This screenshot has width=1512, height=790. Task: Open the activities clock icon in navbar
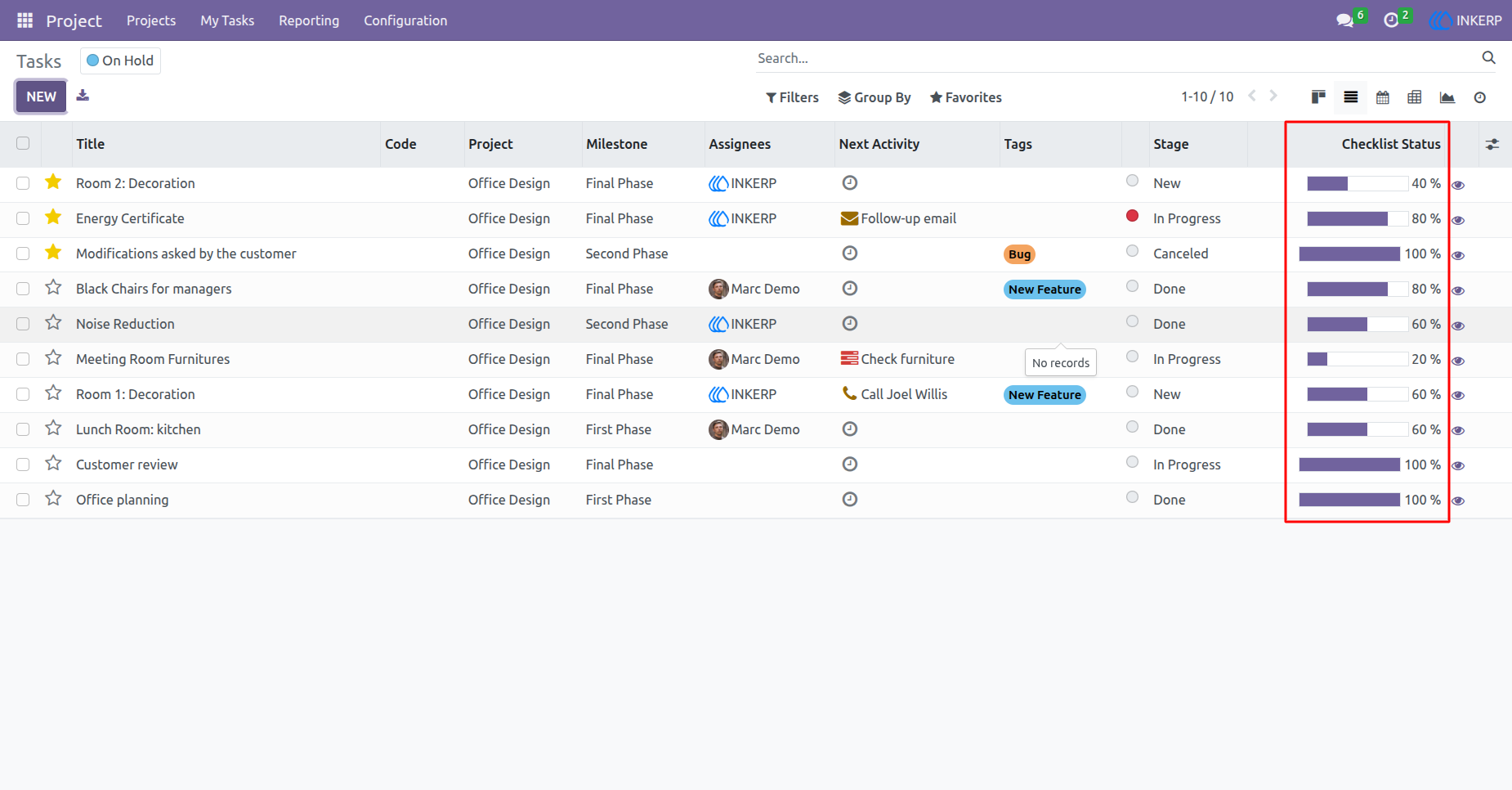[x=1391, y=20]
